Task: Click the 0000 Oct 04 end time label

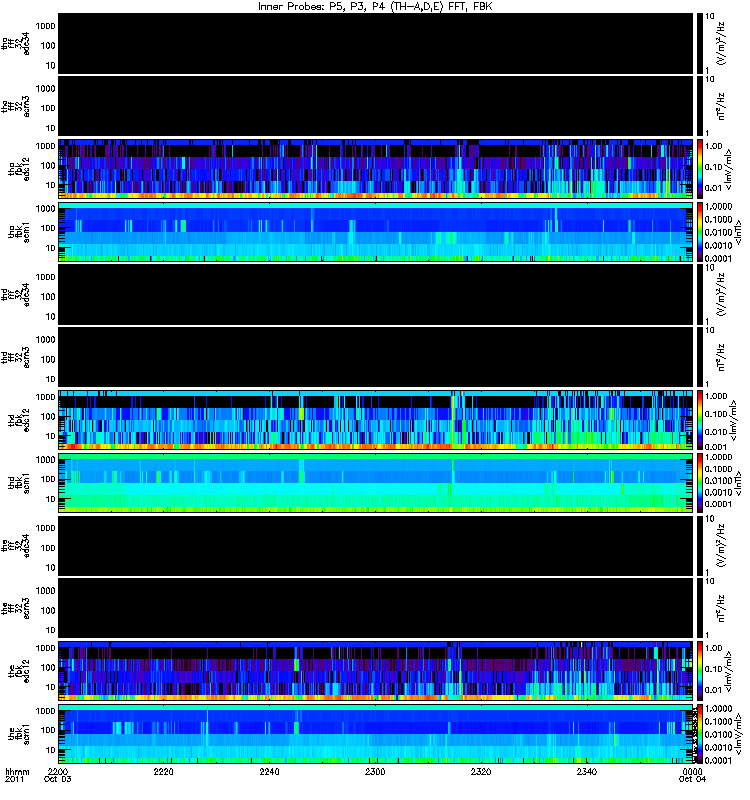Action: [x=692, y=775]
